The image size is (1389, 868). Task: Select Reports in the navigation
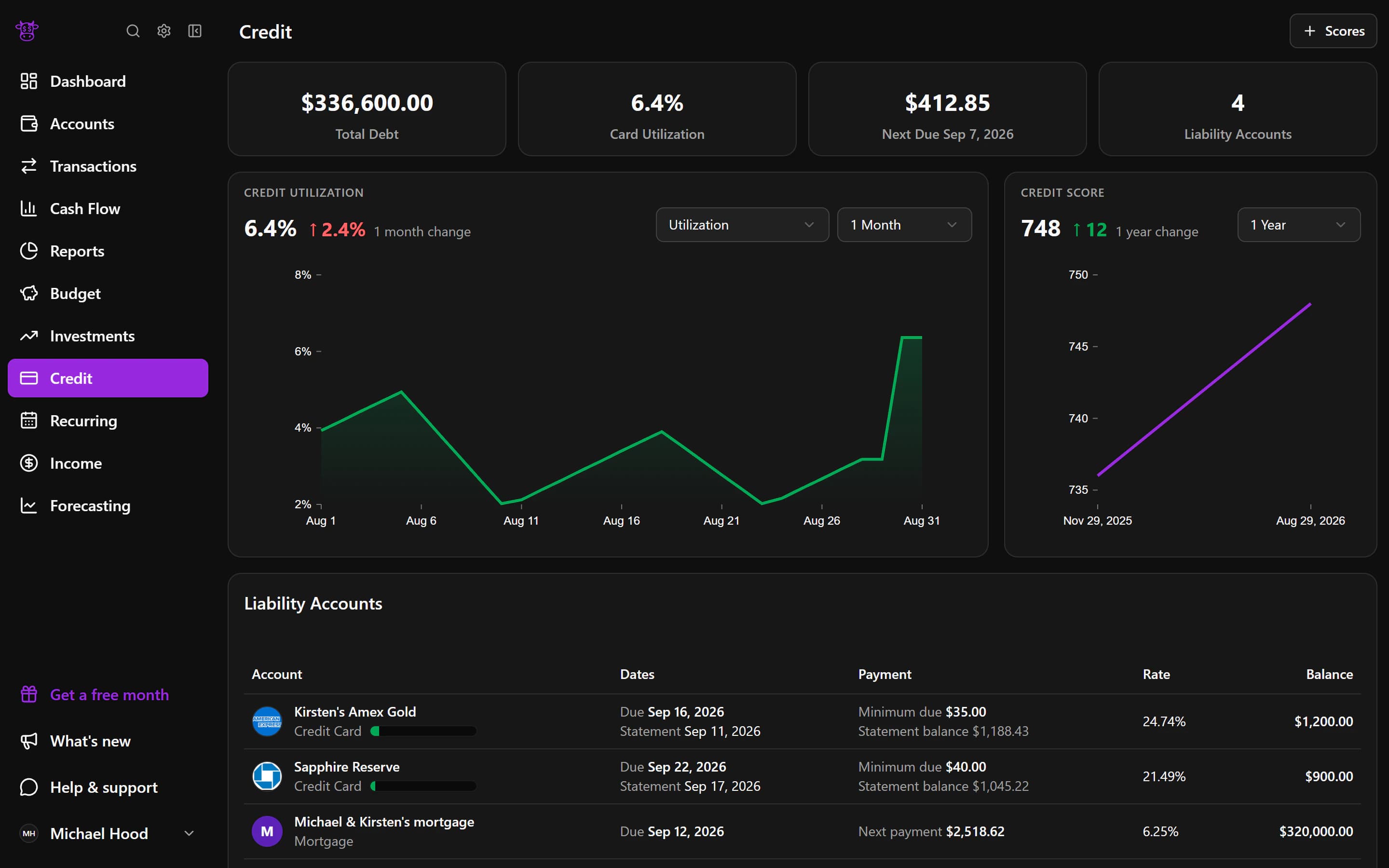tap(108, 251)
